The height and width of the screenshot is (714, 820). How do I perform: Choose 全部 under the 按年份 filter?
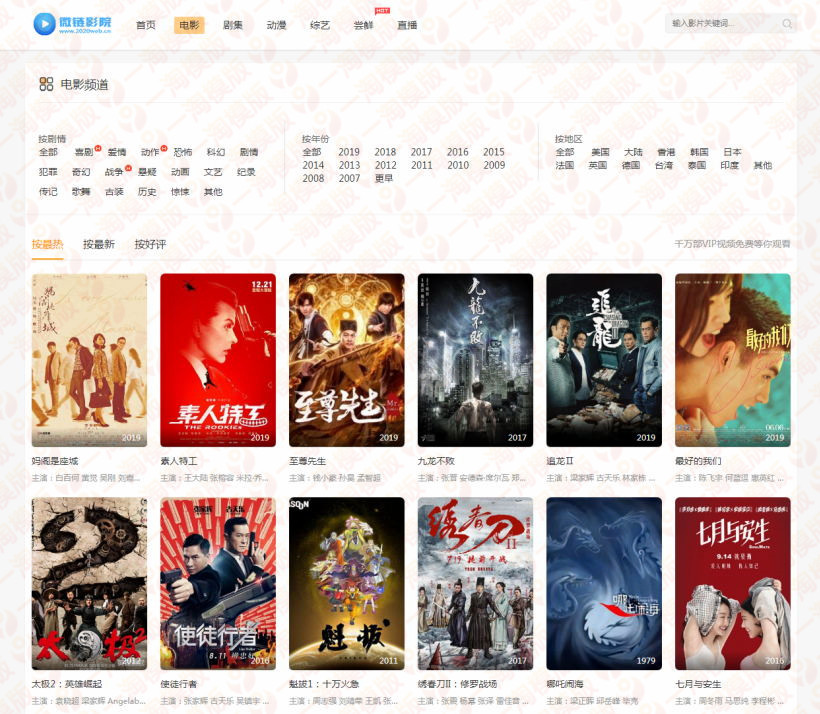pyautogui.click(x=312, y=152)
